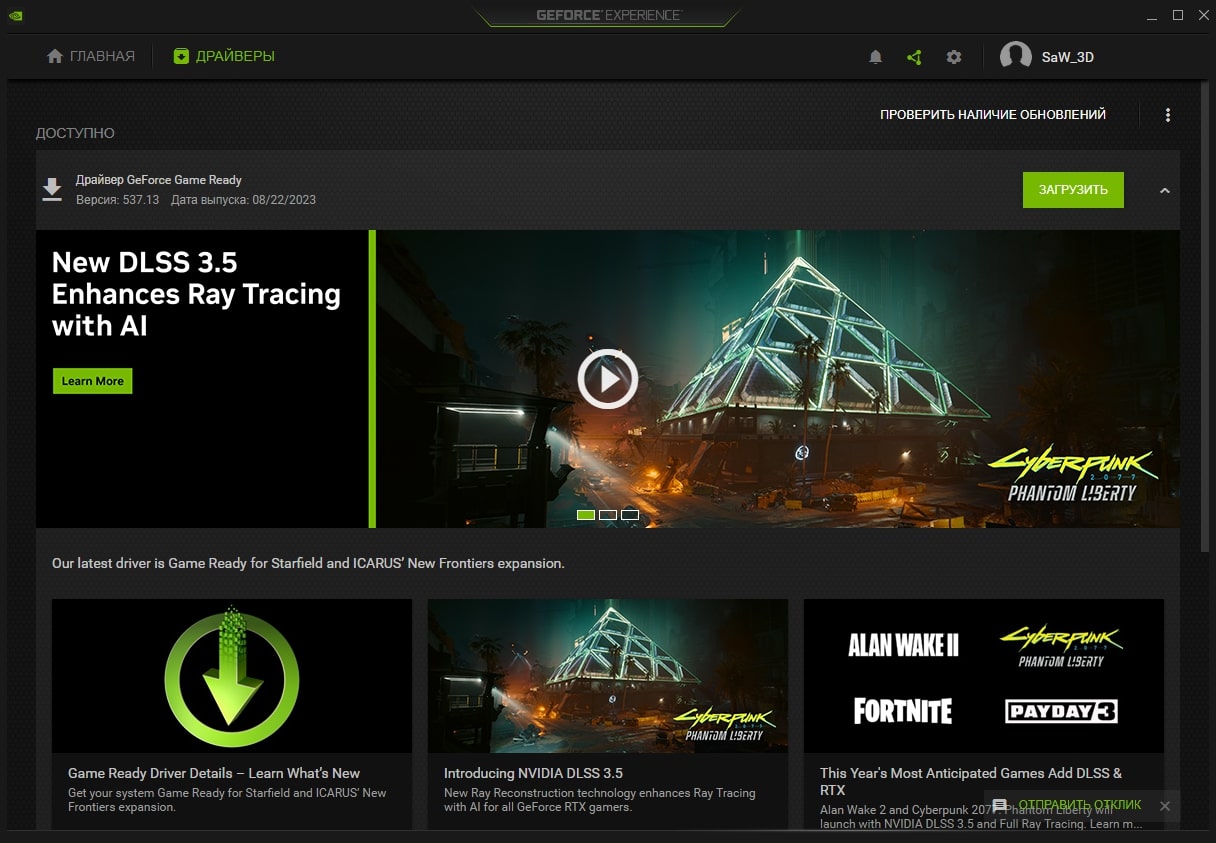Click 'Драйвер GeForce Game Ready' text

pyautogui.click(x=159, y=180)
